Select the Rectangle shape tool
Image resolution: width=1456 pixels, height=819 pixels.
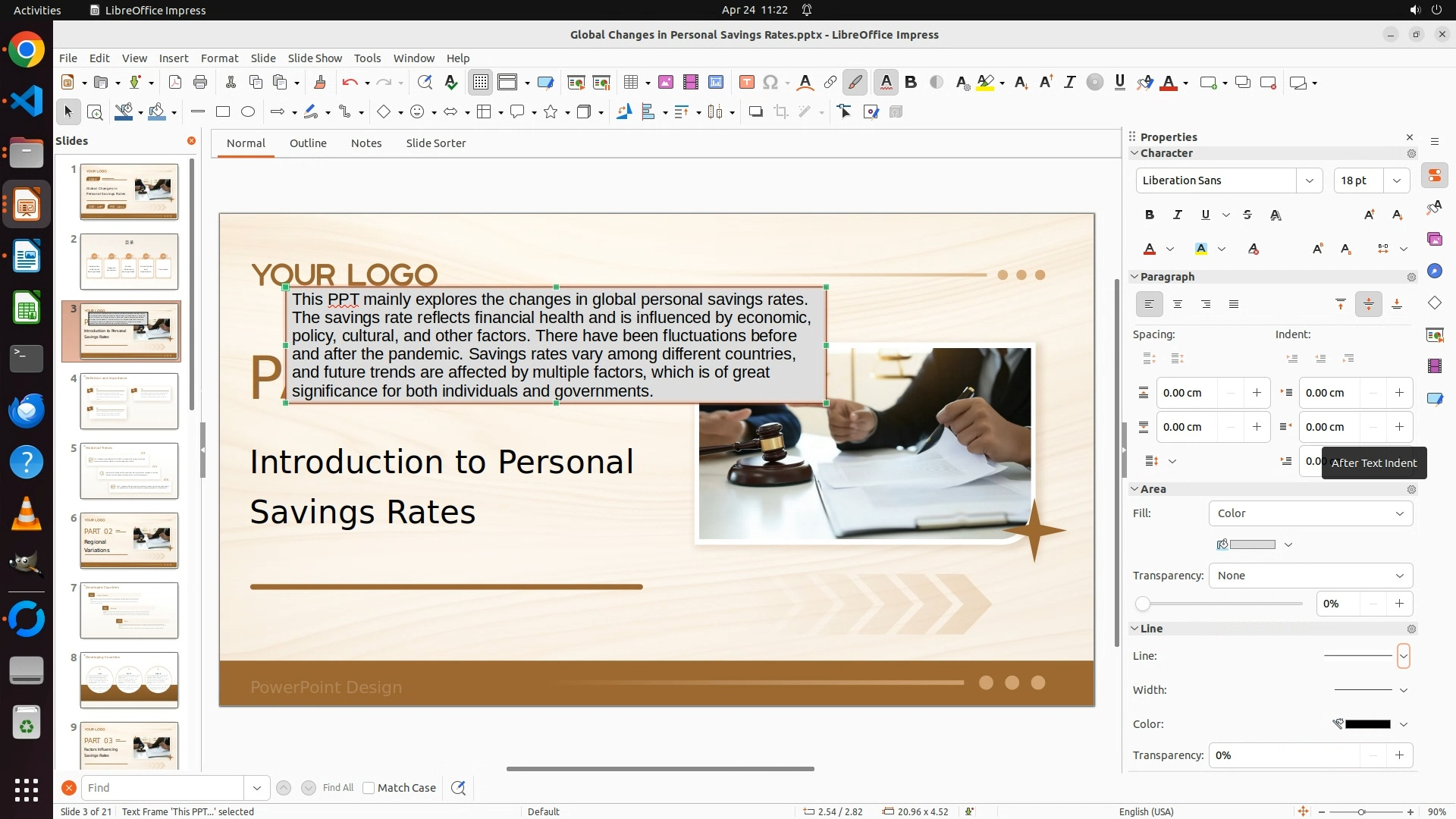pyautogui.click(x=223, y=112)
